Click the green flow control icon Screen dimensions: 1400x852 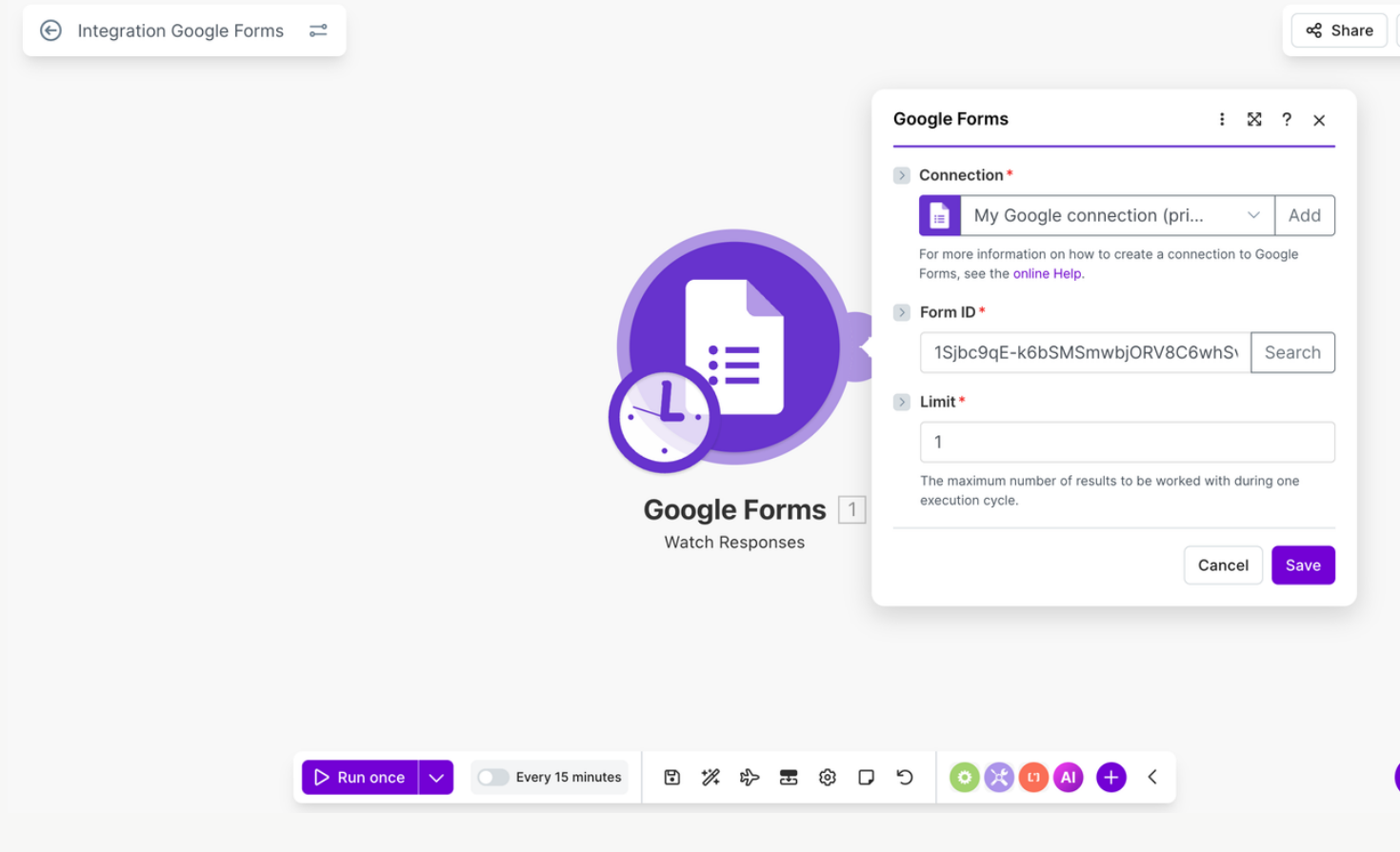click(965, 777)
